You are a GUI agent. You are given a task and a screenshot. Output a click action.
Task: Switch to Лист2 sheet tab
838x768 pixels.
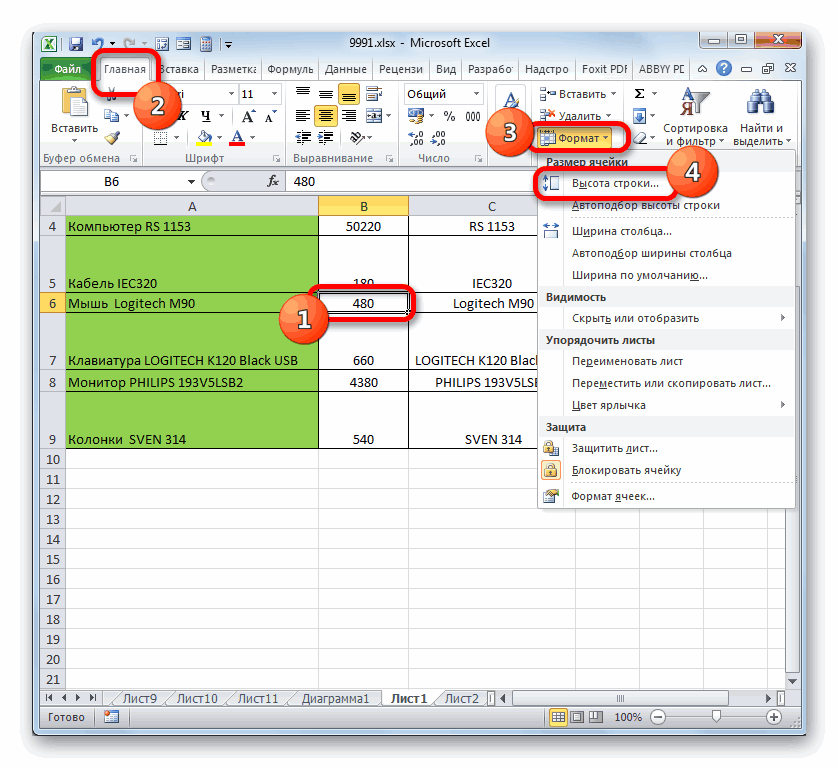(x=462, y=699)
